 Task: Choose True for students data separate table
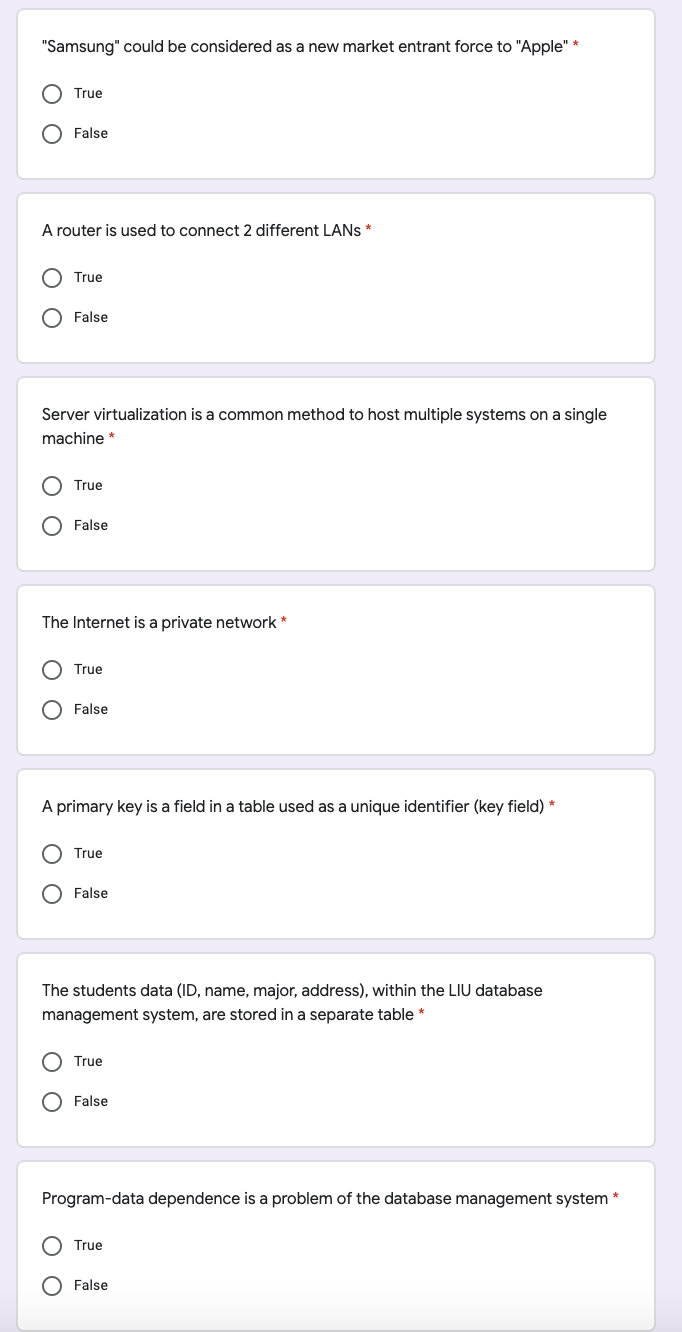click(x=52, y=1061)
